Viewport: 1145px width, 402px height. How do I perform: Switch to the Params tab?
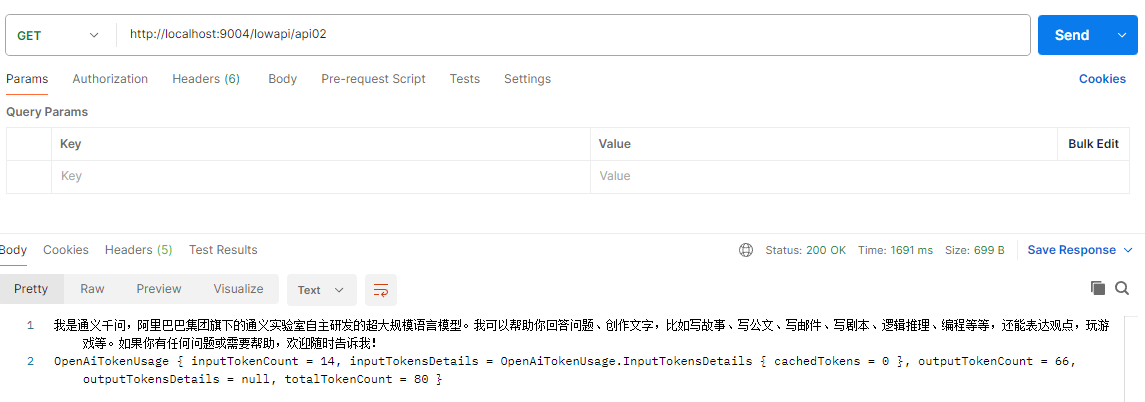click(x=27, y=79)
